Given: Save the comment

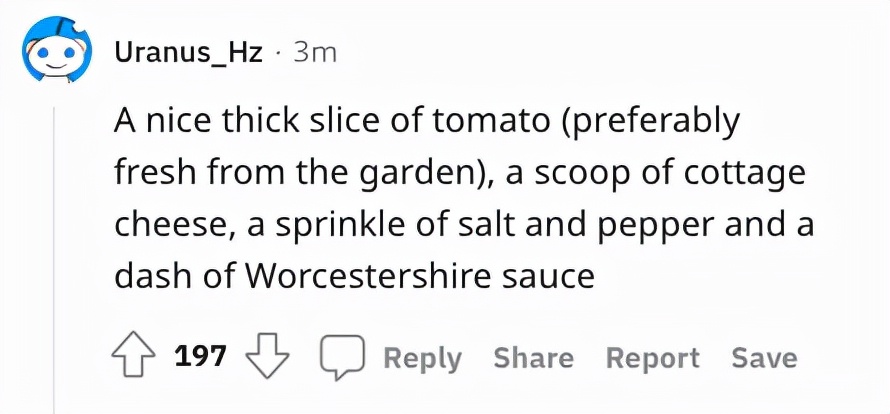Looking at the screenshot, I should click(x=763, y=358).
